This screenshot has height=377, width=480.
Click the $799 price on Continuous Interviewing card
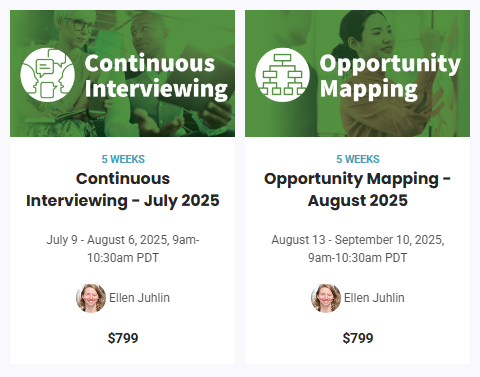tap(123, 338)
